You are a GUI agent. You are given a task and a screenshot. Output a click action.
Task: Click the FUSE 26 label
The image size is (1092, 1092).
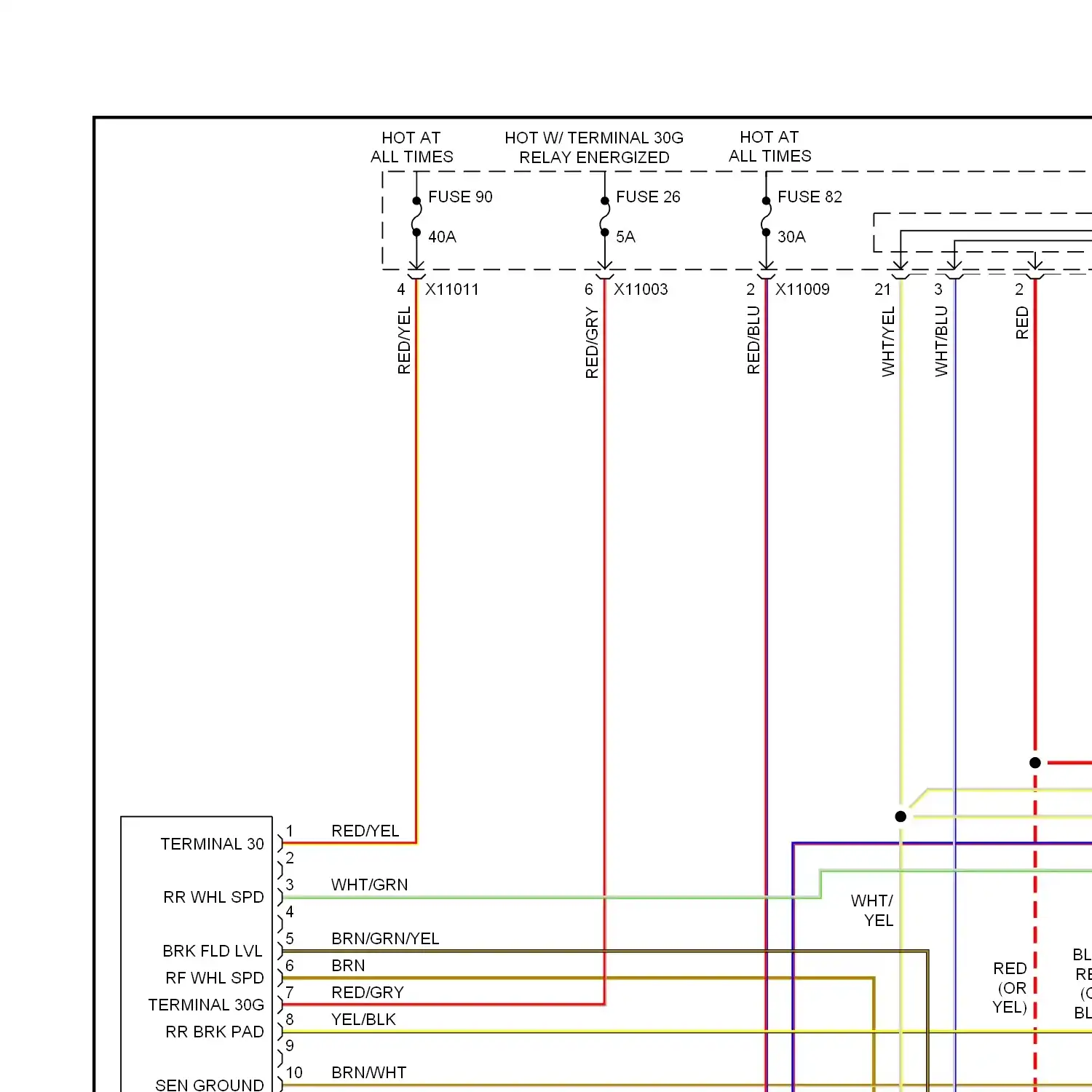coord(648,197)
